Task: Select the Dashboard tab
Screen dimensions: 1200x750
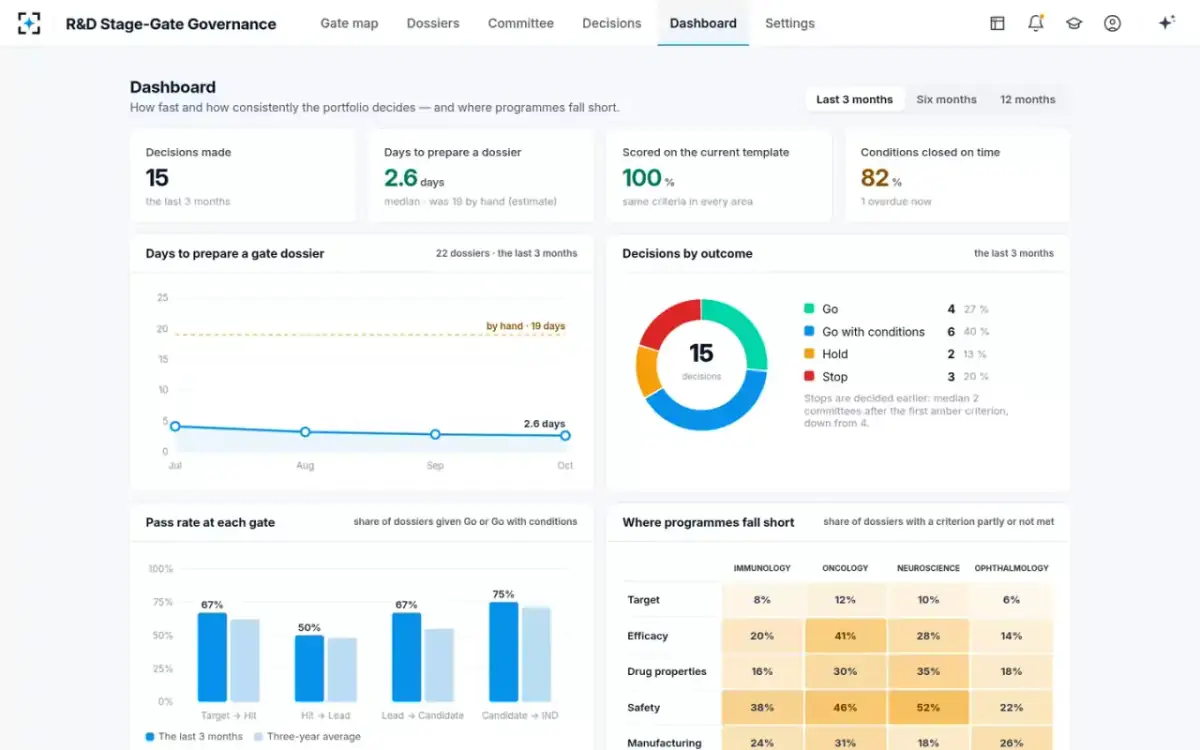Action: click(703, 23)
